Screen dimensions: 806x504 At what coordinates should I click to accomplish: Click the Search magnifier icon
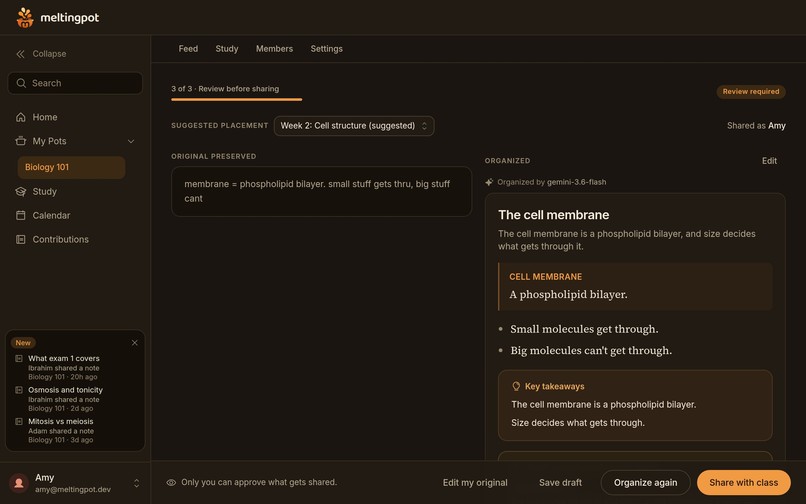coord(21,83)
